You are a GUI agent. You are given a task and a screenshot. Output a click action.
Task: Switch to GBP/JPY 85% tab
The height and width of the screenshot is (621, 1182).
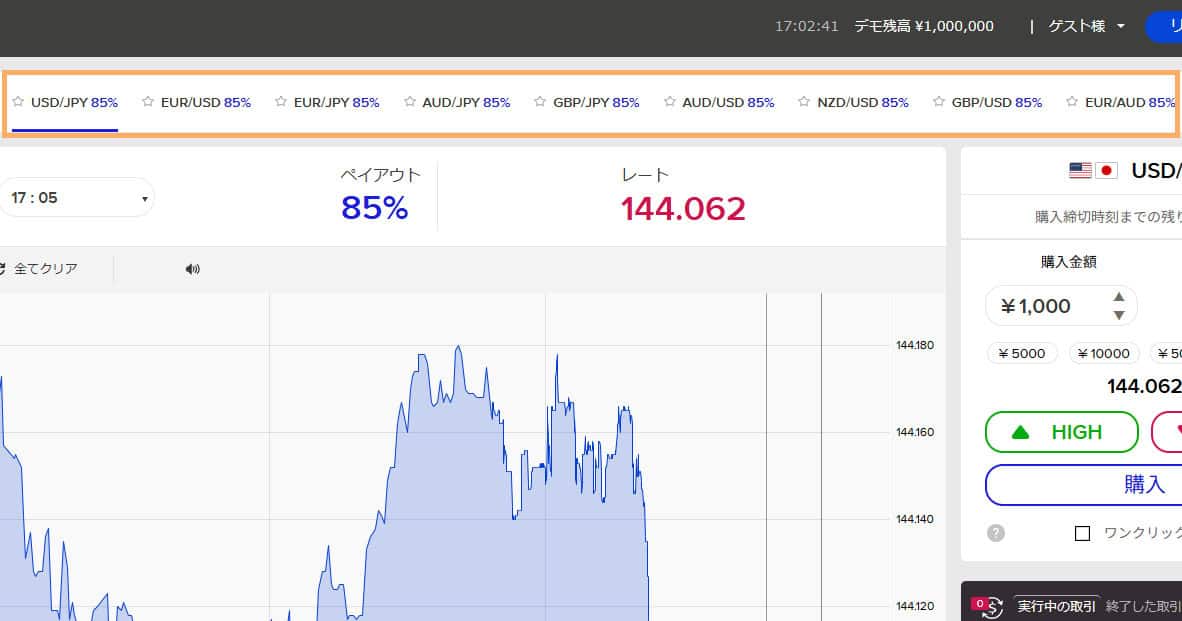pos(596,102)
